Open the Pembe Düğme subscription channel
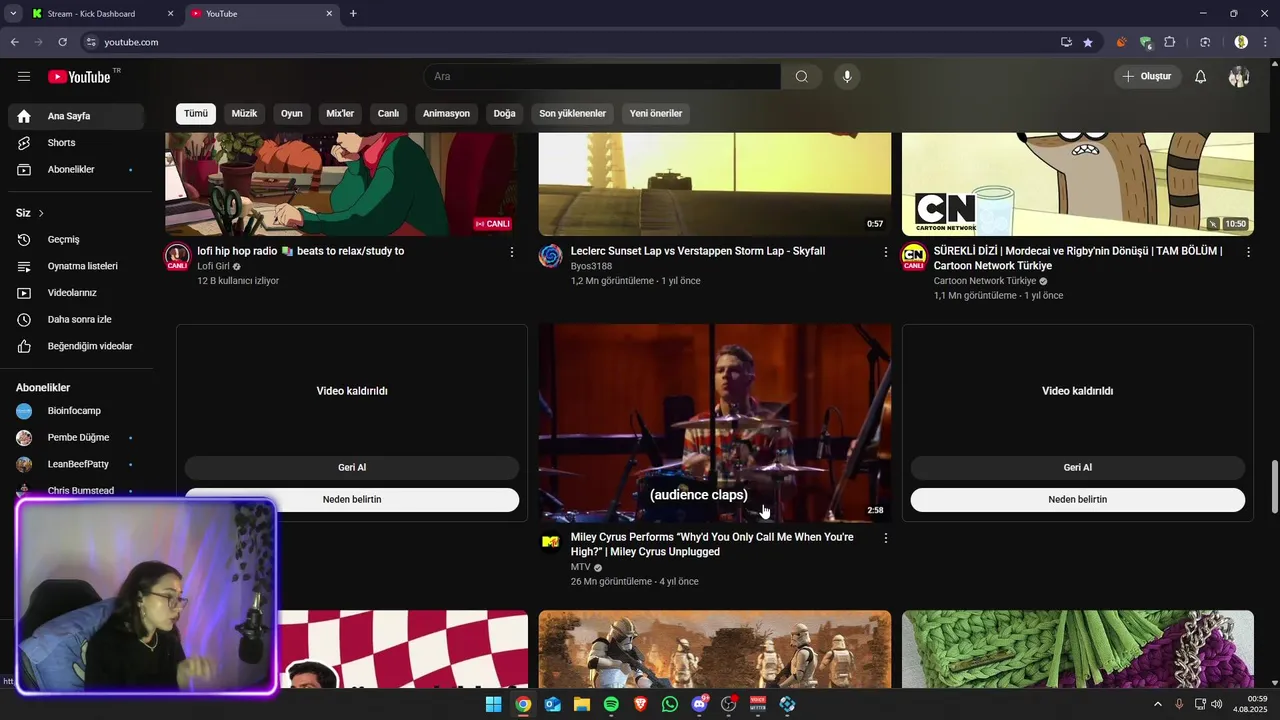Screen dimensions: 1280x720 tap(76, 438)
